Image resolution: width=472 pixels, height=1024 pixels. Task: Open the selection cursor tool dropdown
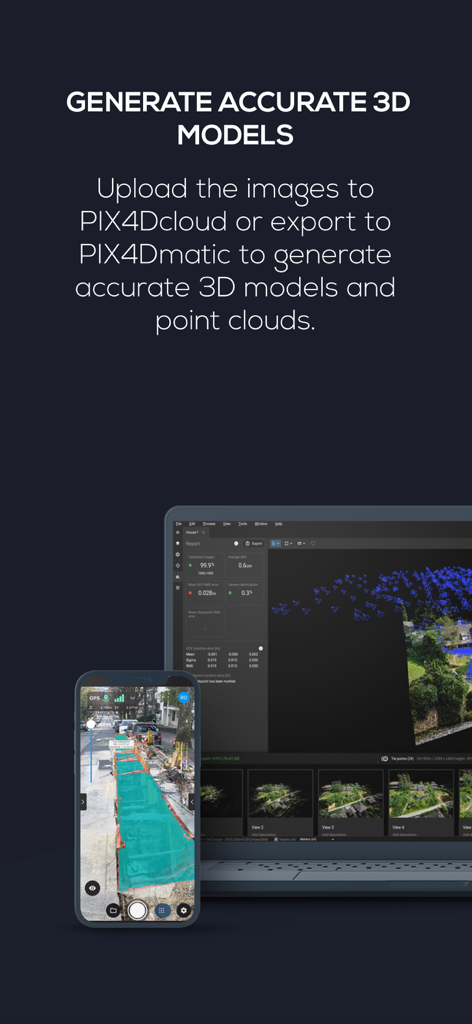point(275,543)
